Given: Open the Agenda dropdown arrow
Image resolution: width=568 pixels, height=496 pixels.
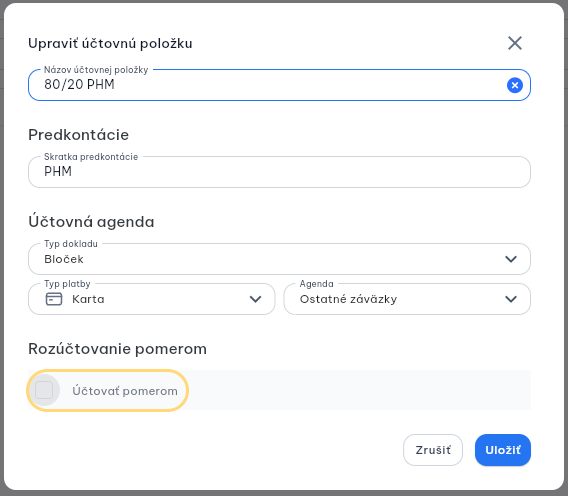Looking at the screenshot, I should pos(511,299).
